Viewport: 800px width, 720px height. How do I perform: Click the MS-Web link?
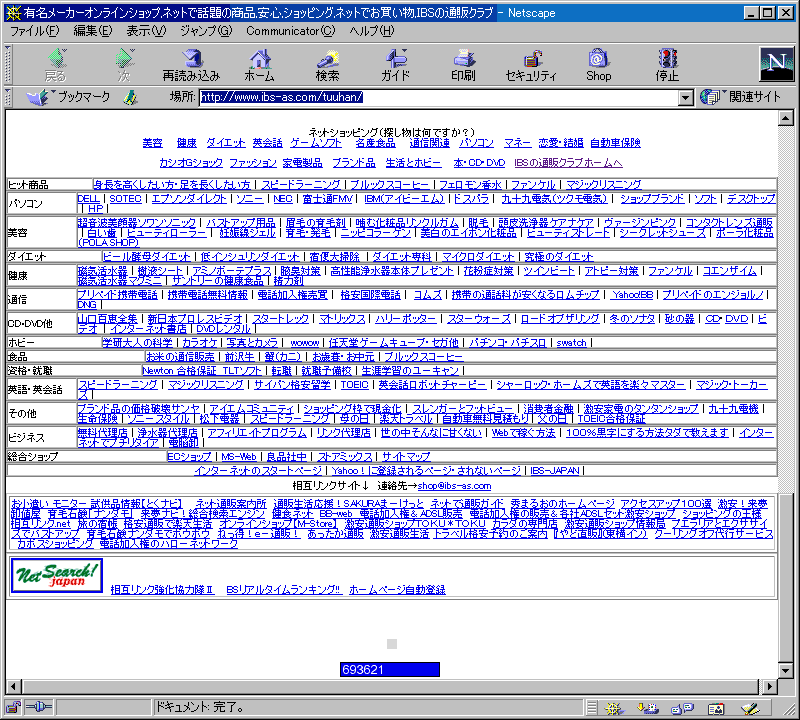tap(239, 457)
